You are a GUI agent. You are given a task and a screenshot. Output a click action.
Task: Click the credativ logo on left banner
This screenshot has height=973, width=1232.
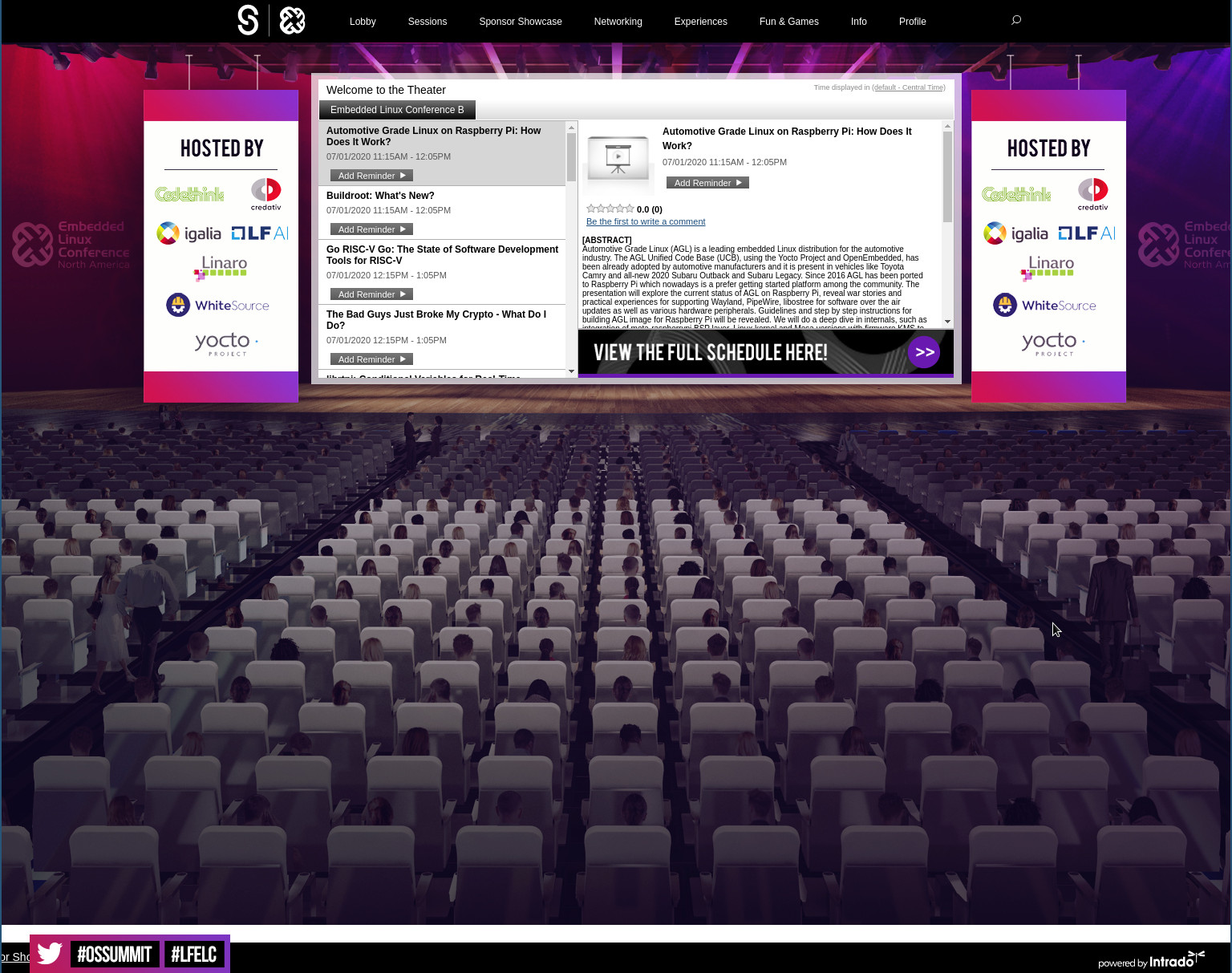click(266, 194)
